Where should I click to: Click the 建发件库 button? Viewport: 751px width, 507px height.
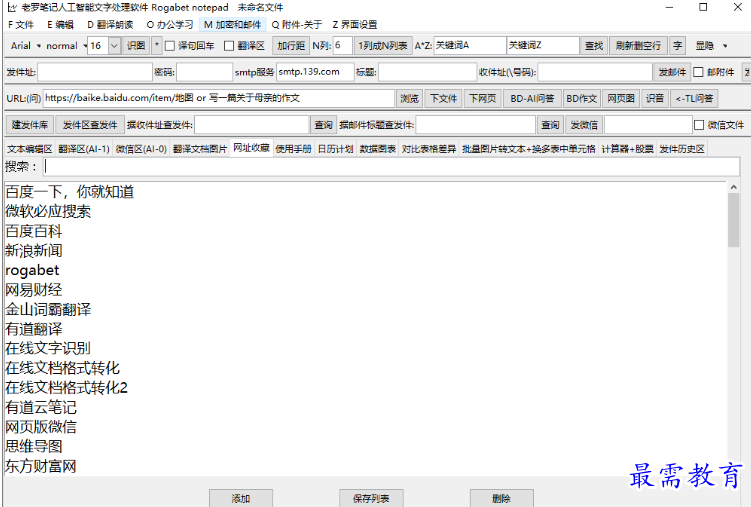pyautogui.click(x=30, y=125)
